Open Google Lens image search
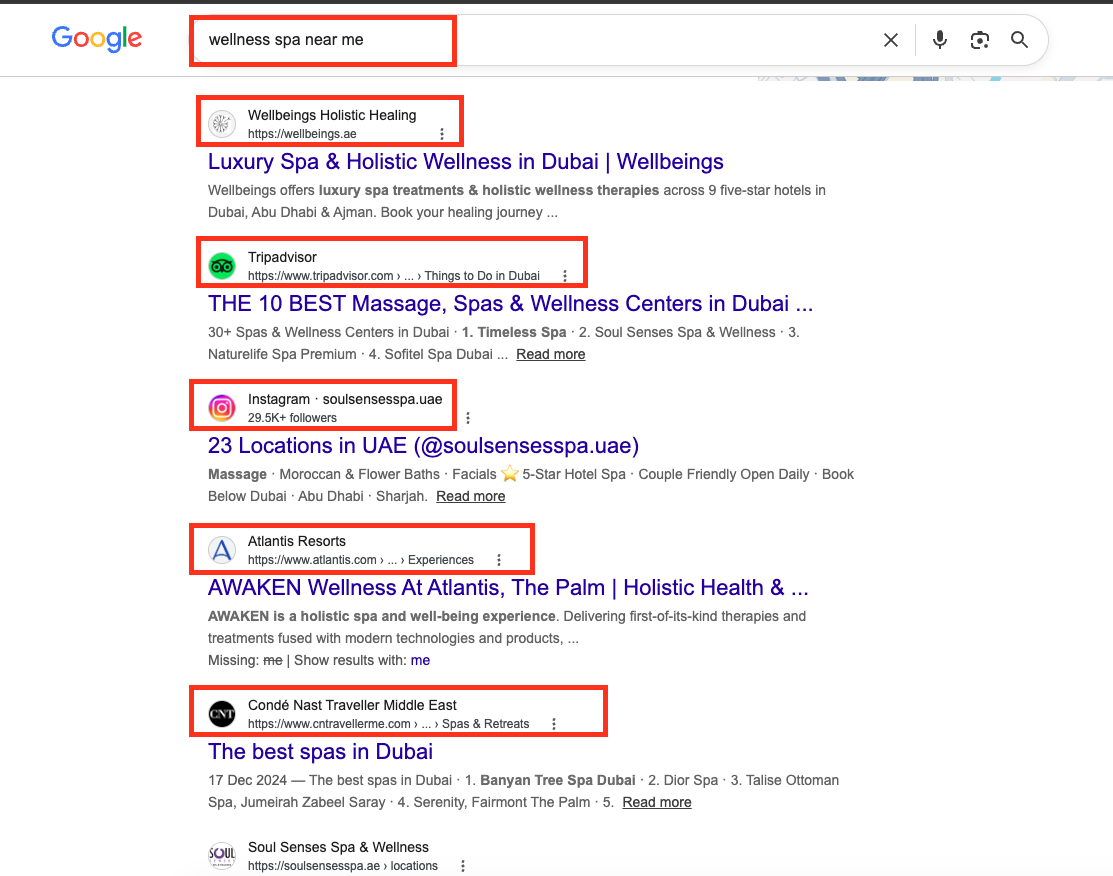The height and width of the screenshot is (876, 1113). [980, 40]
